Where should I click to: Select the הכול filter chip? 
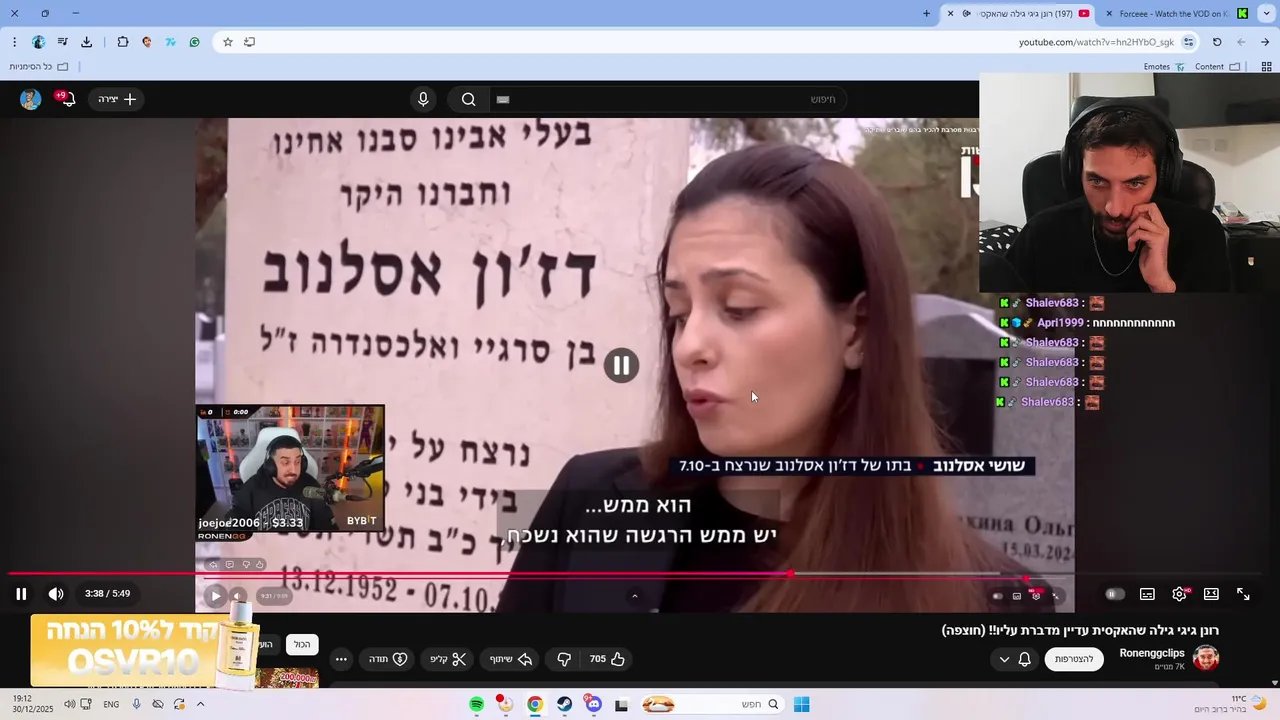[302, 645]
